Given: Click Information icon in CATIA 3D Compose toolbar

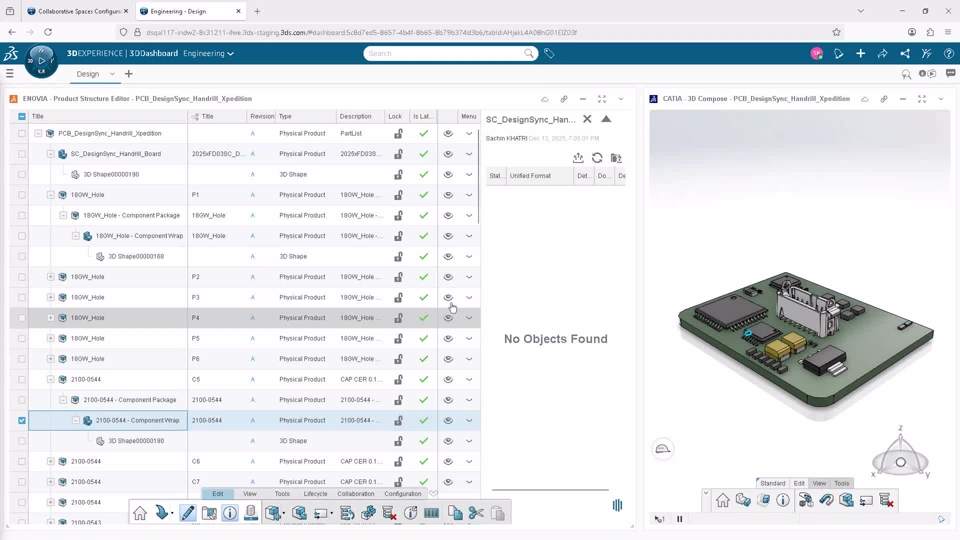Looking at the screenshot, I should [x=783, y=500].
